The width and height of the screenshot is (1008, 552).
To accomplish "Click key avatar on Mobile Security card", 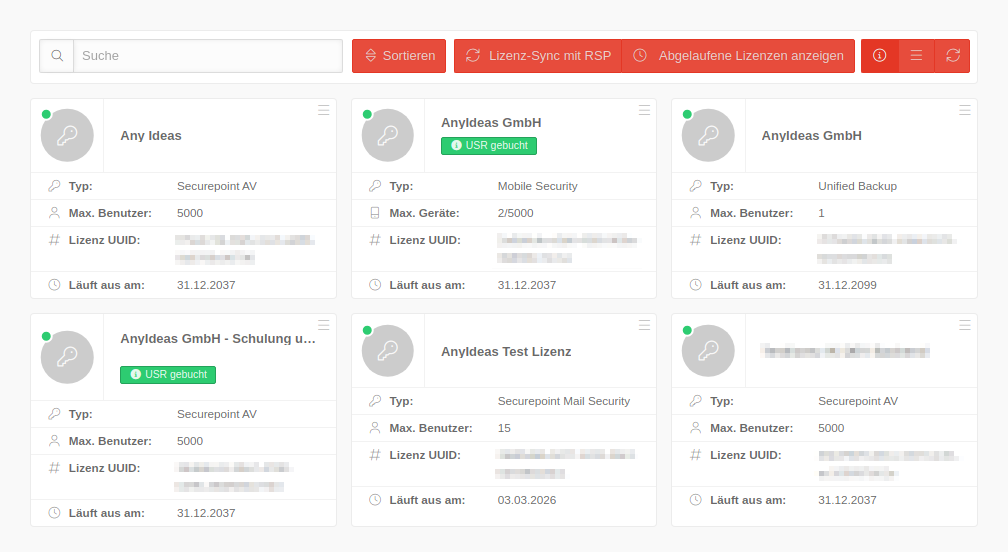I will (x=388, y=135).
